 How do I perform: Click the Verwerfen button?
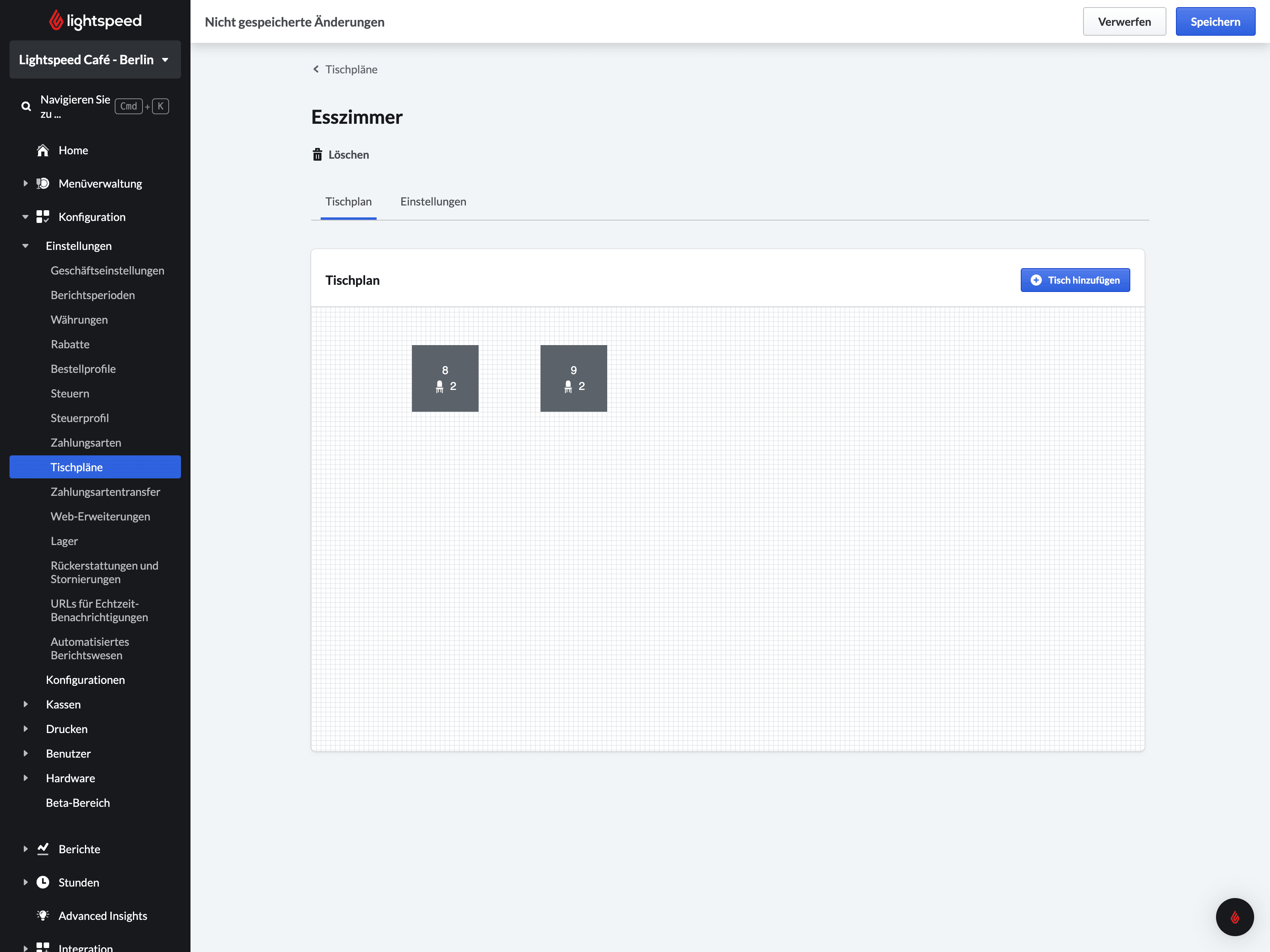(x=1124, y=22)
